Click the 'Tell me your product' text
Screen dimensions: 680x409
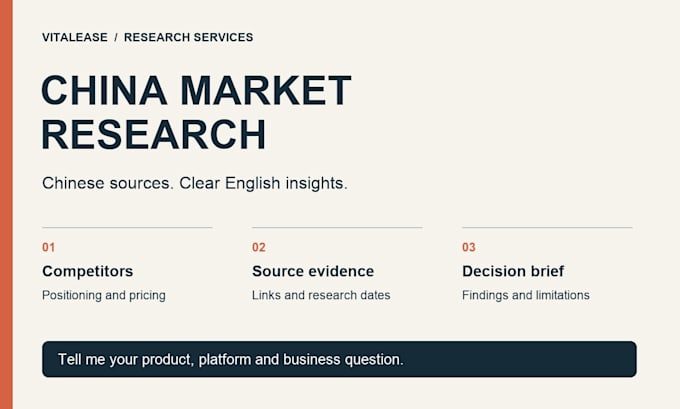[x=231, y=360]
